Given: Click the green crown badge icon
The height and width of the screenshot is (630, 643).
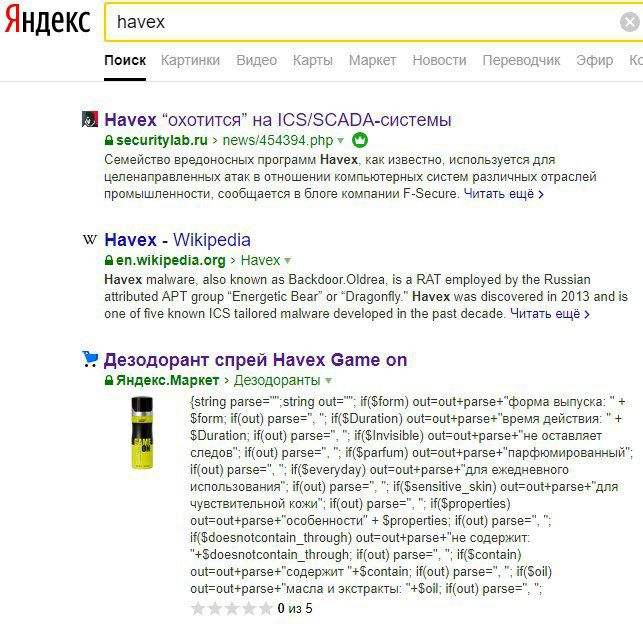Looking at the screenshot, I should [x=360, y=140].
